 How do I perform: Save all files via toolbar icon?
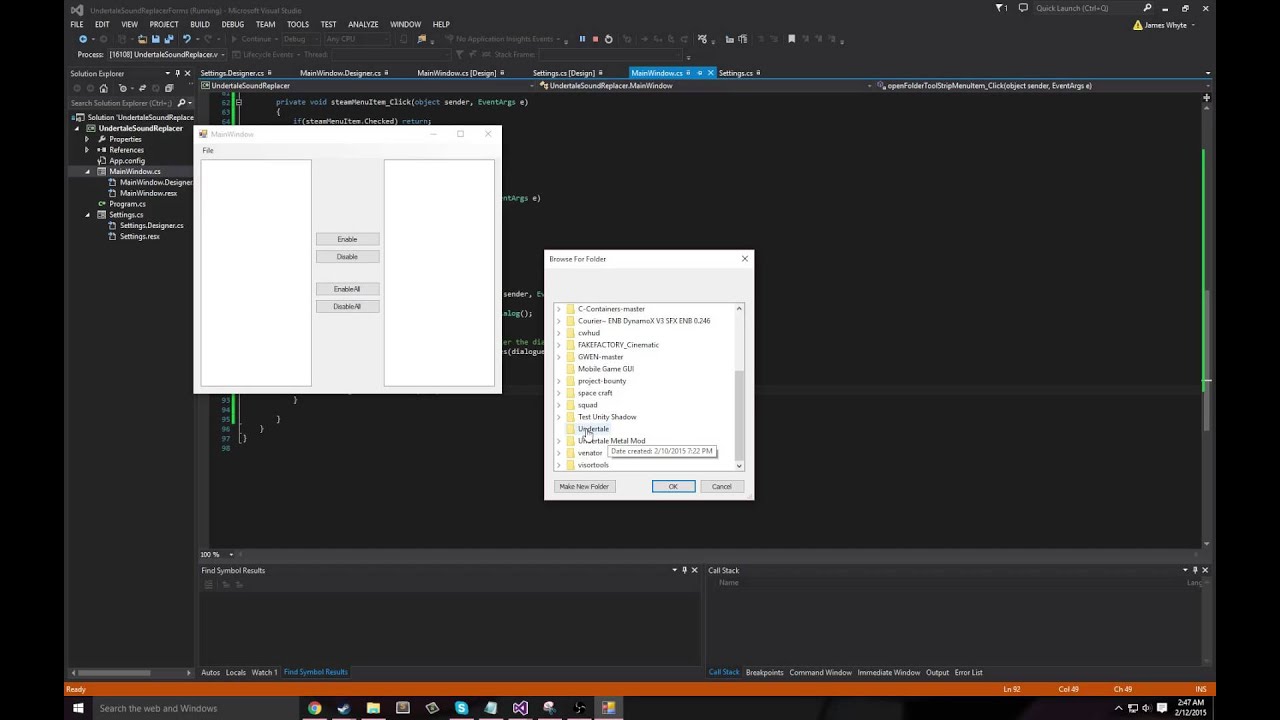[168, 39]
